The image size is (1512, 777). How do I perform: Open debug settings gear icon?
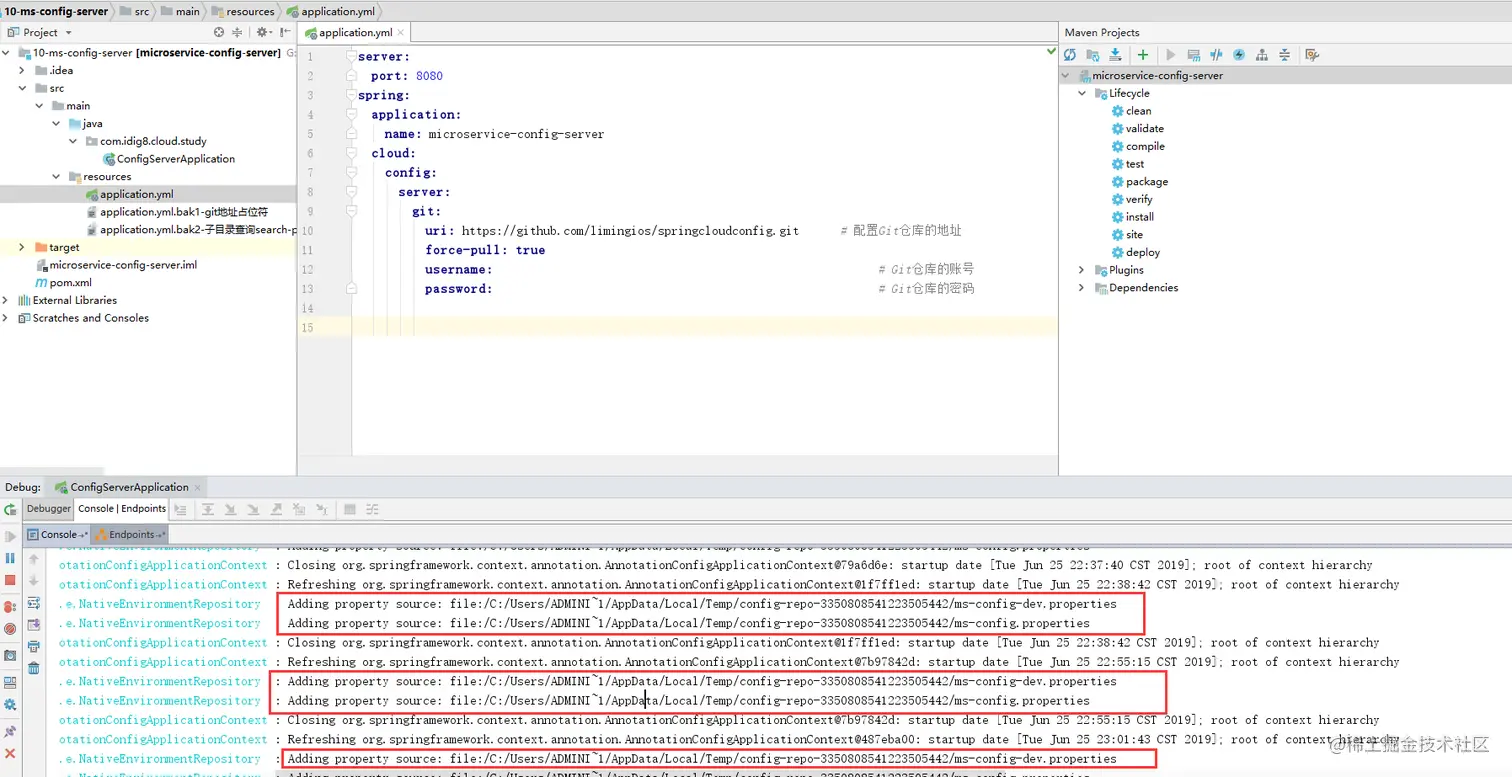tap(10, 705)
